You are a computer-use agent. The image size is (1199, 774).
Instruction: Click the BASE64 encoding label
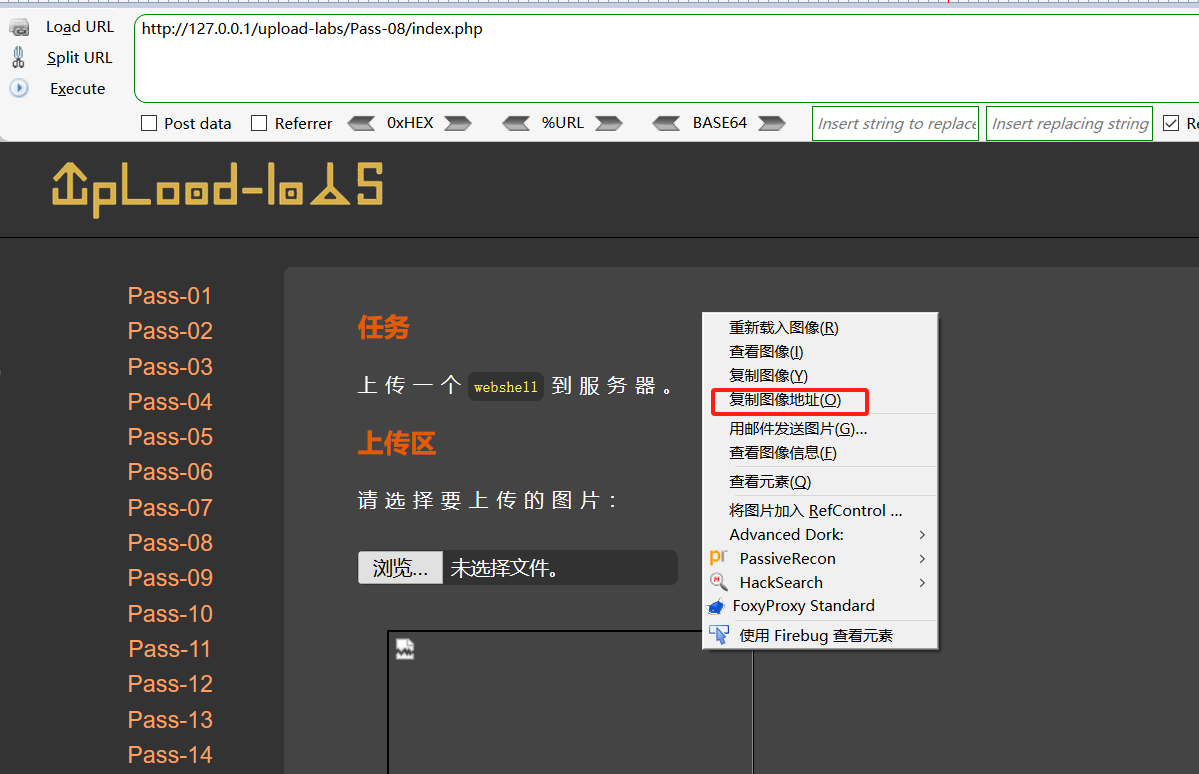point(720,123)
